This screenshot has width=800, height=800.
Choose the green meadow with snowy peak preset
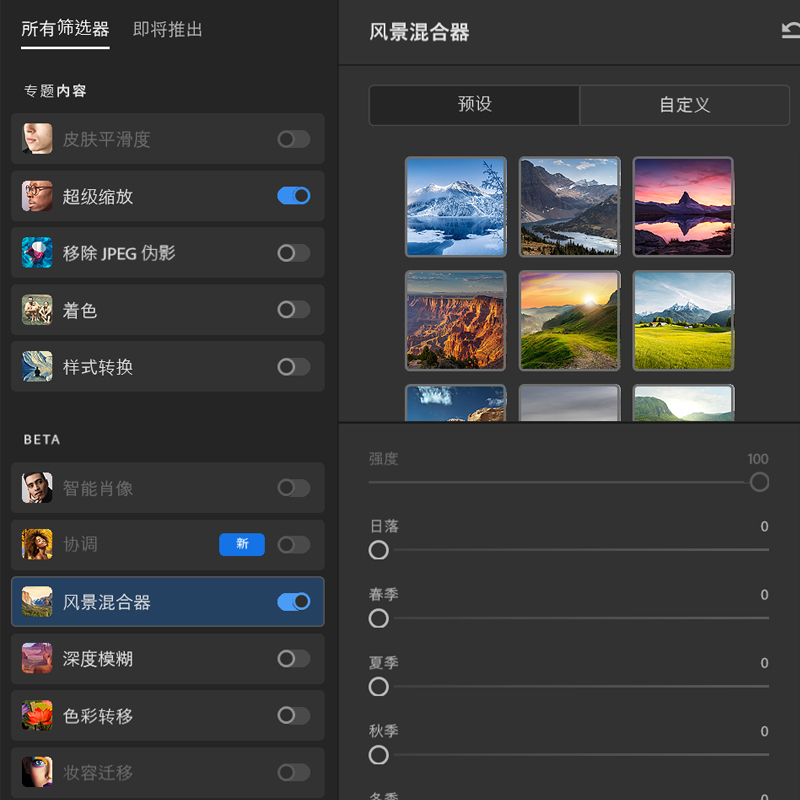pos(683,320)
